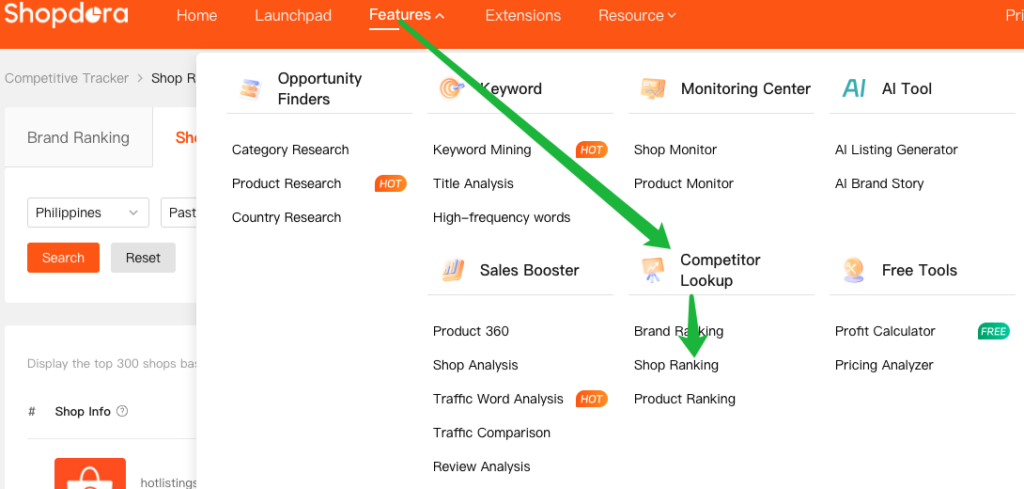The height and width of the screenshot is (489, 1024).
Task: Open Shop Ranking under Competitor Lookup
Action: 676,365
